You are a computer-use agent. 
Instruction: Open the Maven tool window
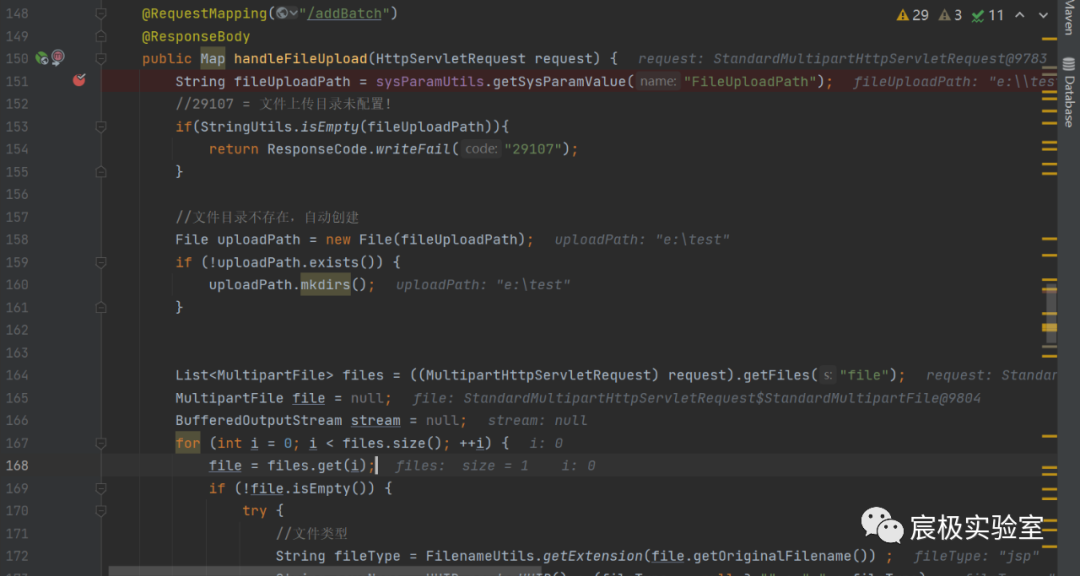[x=1068, y=18]
